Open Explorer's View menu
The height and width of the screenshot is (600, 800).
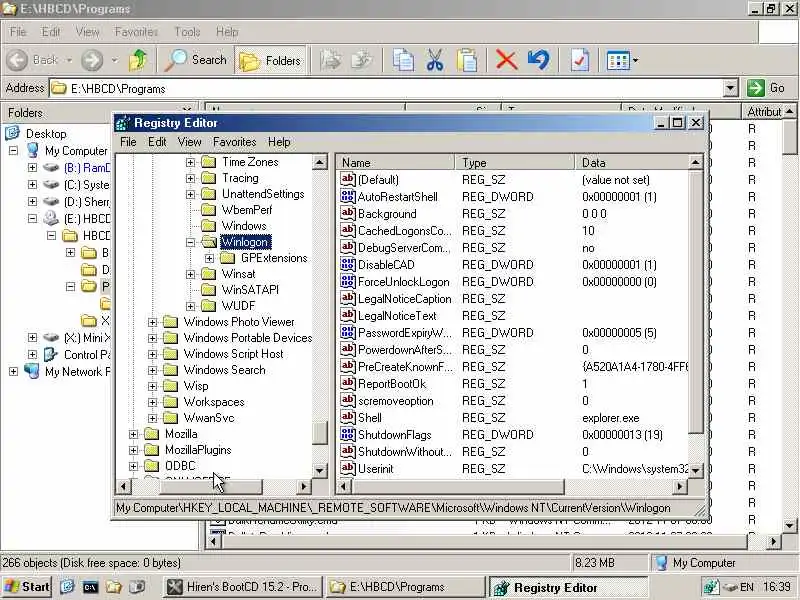point(88,32)
